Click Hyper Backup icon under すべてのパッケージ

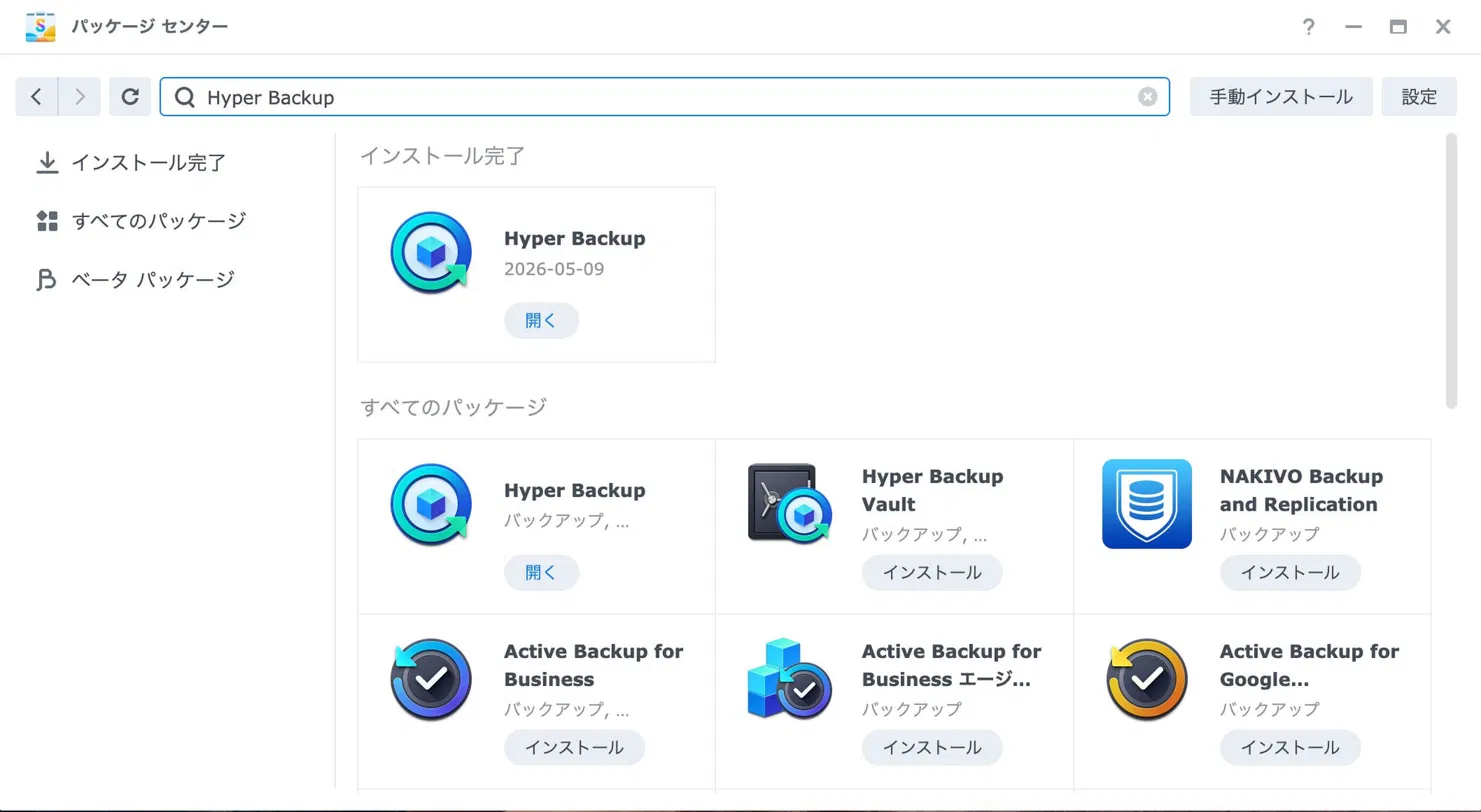click(430, 505)
